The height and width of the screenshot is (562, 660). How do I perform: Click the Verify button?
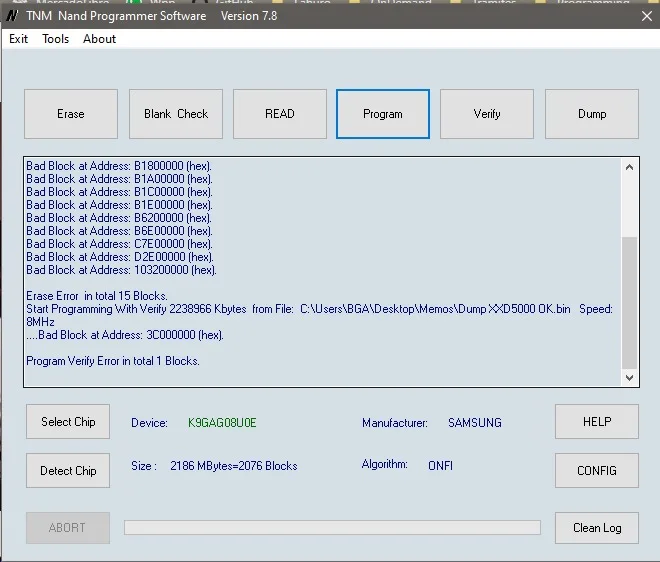coord(487,114)
